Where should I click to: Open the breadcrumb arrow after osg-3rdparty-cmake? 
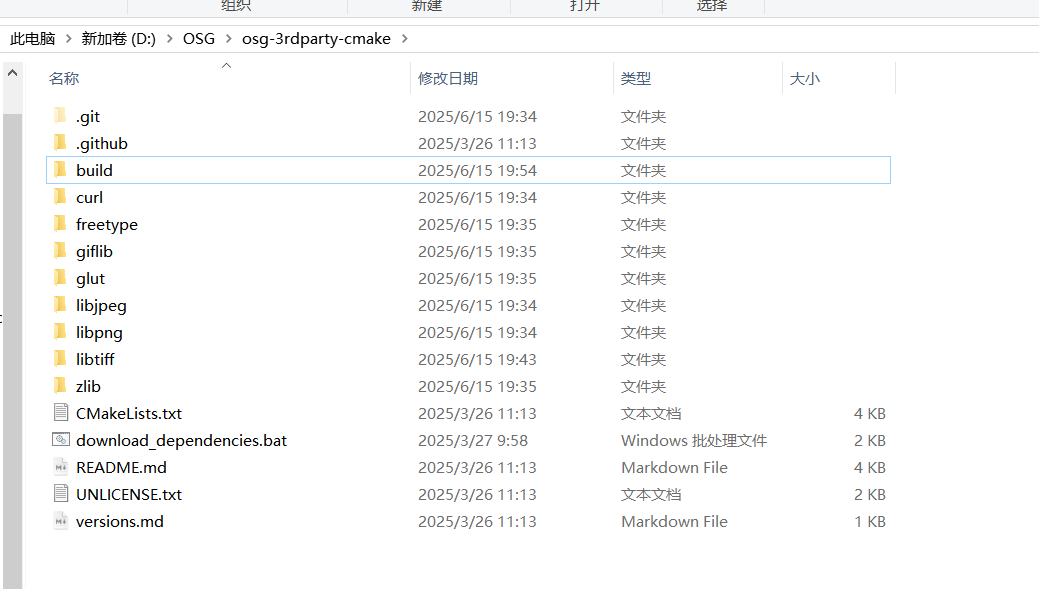[406, 39]
